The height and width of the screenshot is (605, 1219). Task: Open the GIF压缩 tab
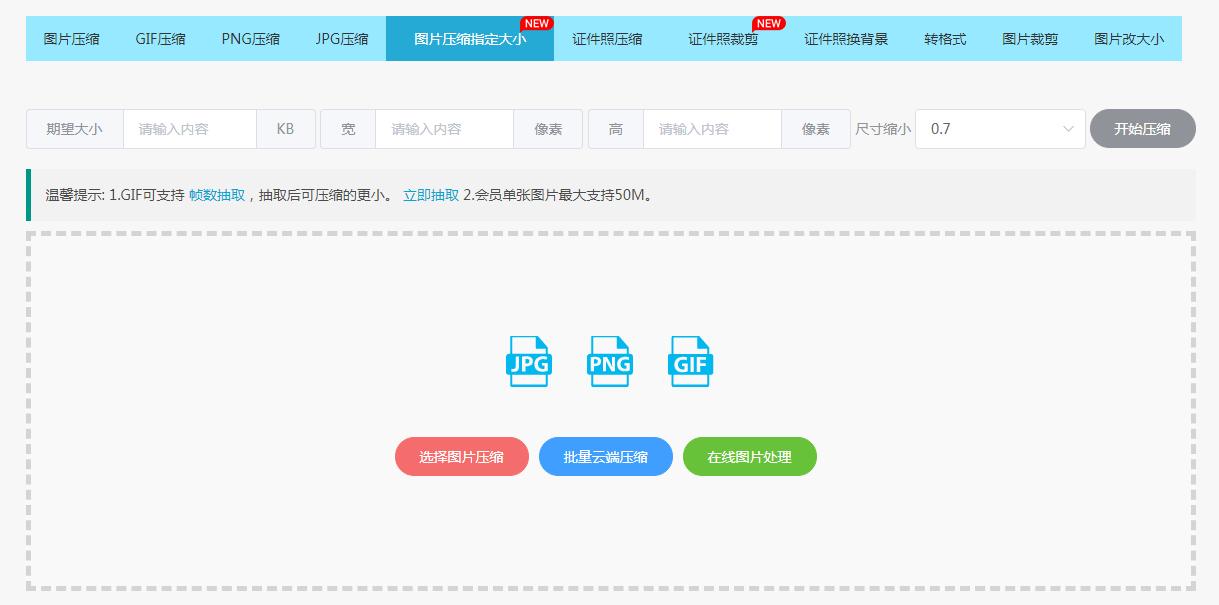click(159, 38)
